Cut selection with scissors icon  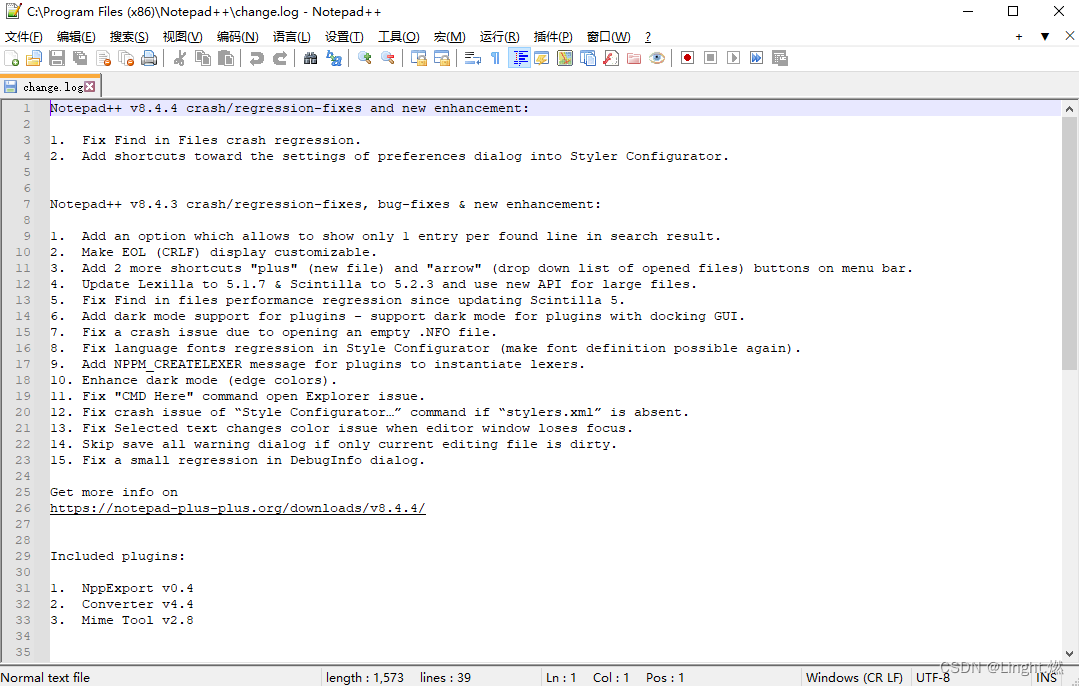click(x=180, y=58)
